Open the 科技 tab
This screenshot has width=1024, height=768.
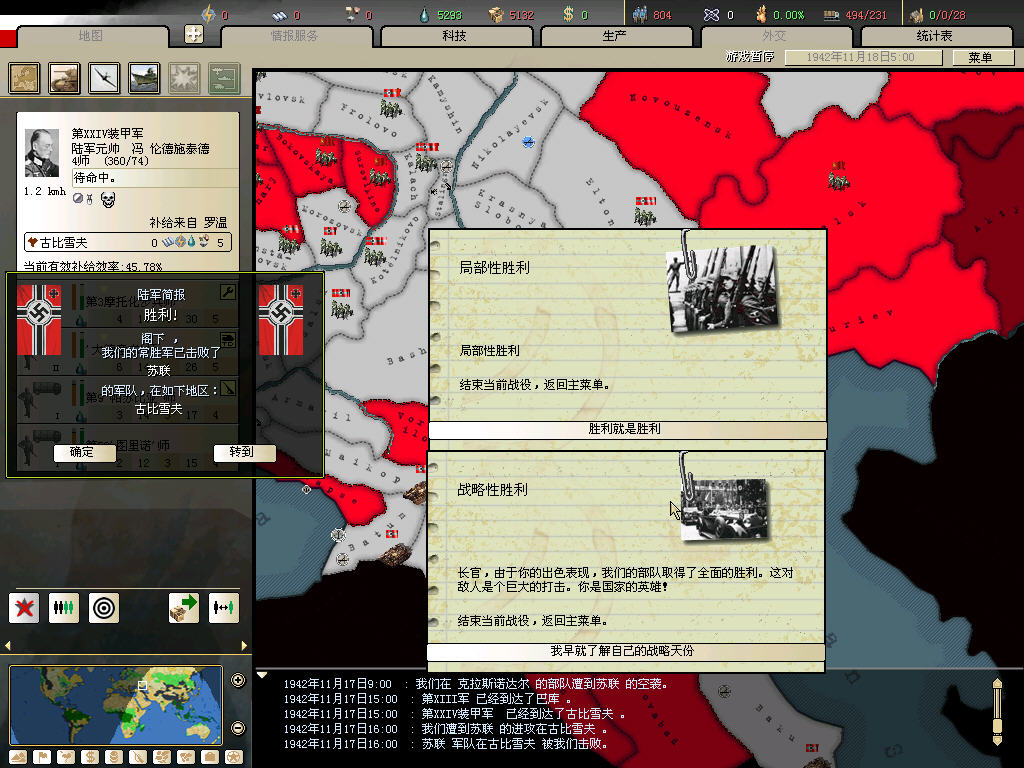(x=455, y=36)
